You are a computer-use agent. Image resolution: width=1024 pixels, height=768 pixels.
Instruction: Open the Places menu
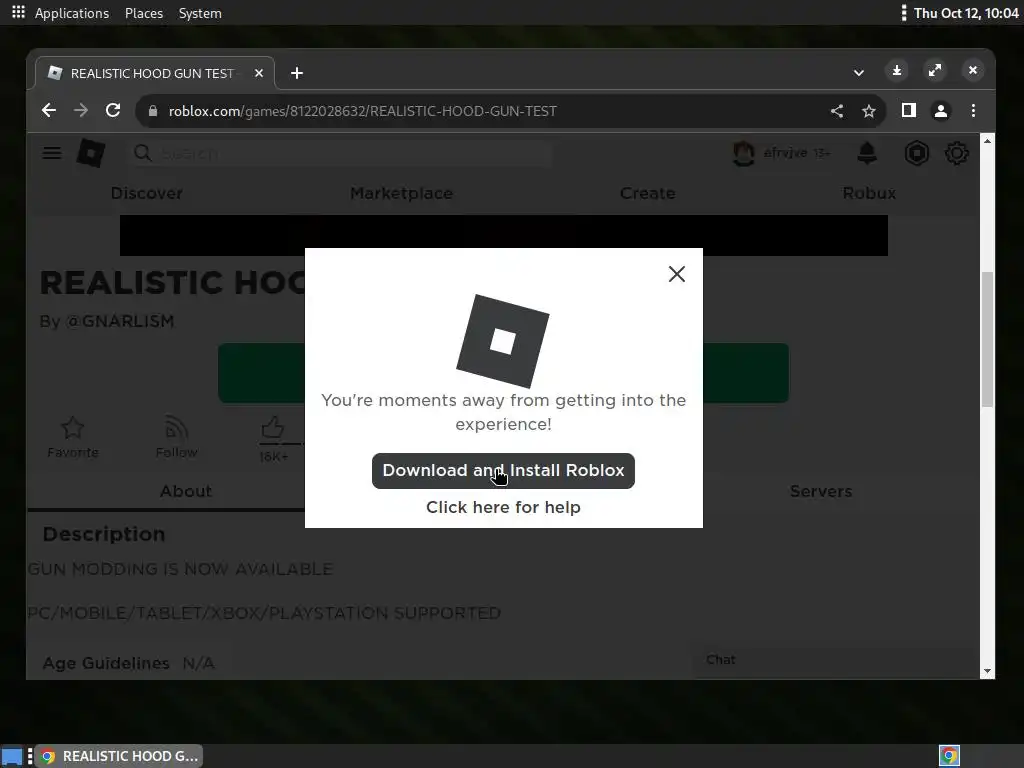tap(144, 13)
